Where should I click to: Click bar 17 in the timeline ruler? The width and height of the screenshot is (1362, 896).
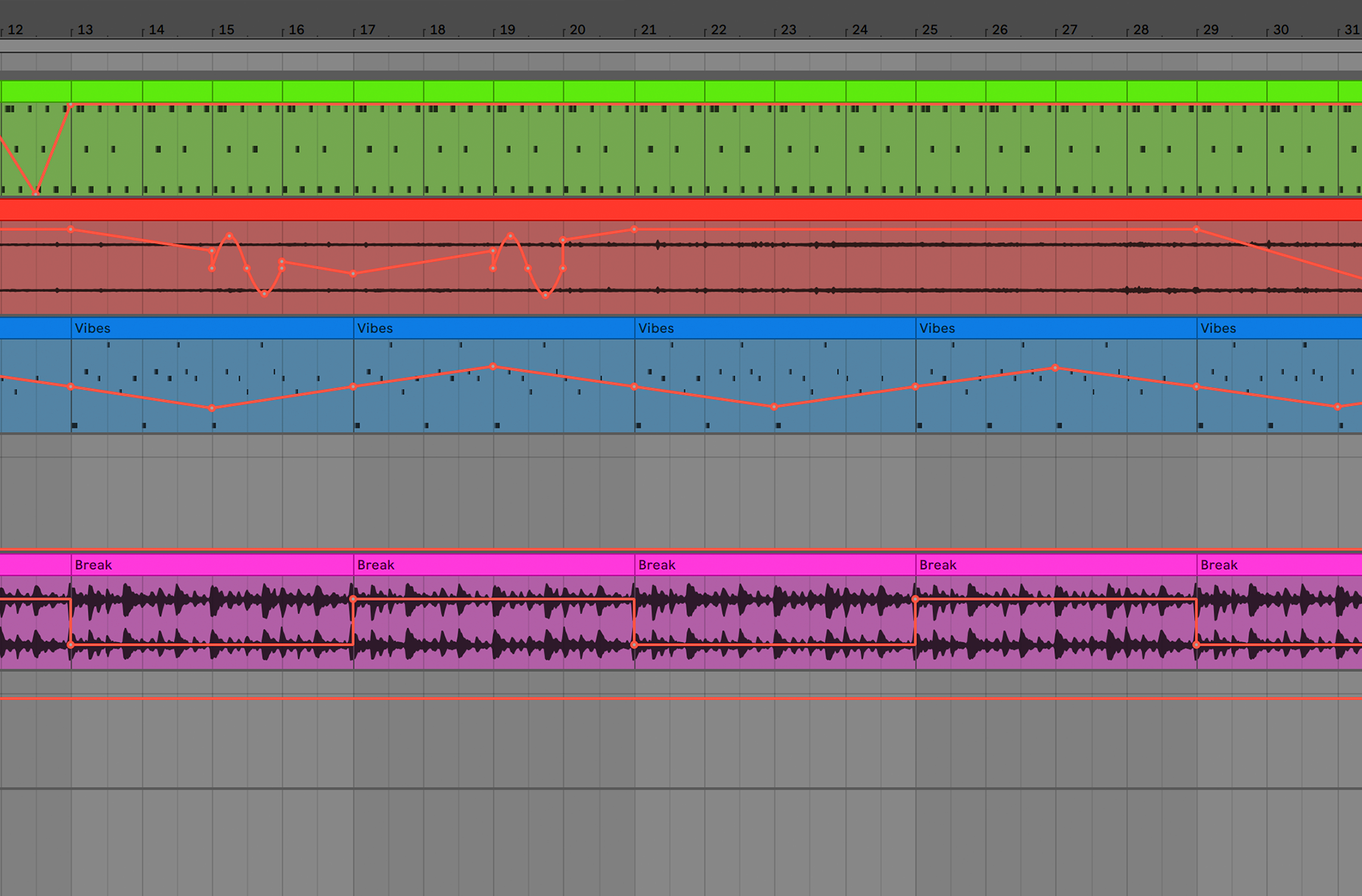coord(367,30)
